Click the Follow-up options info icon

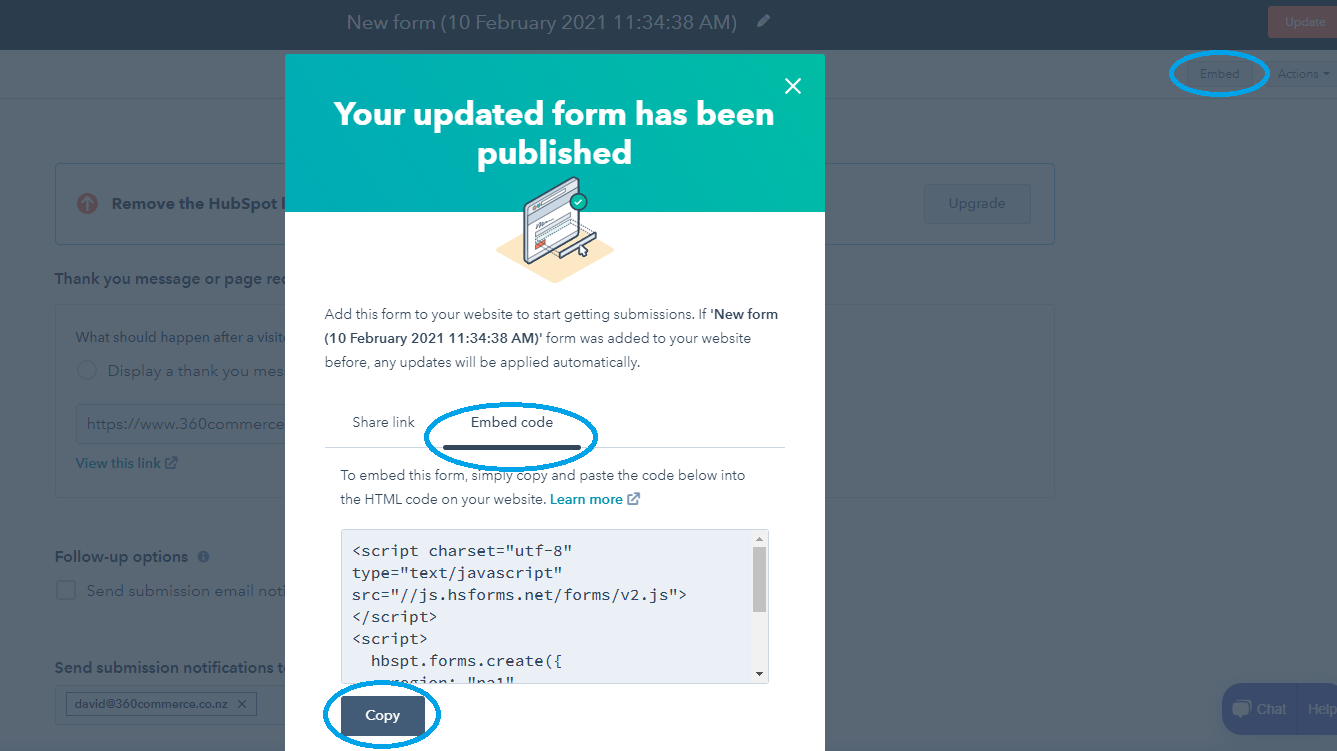tap(204, 557)
